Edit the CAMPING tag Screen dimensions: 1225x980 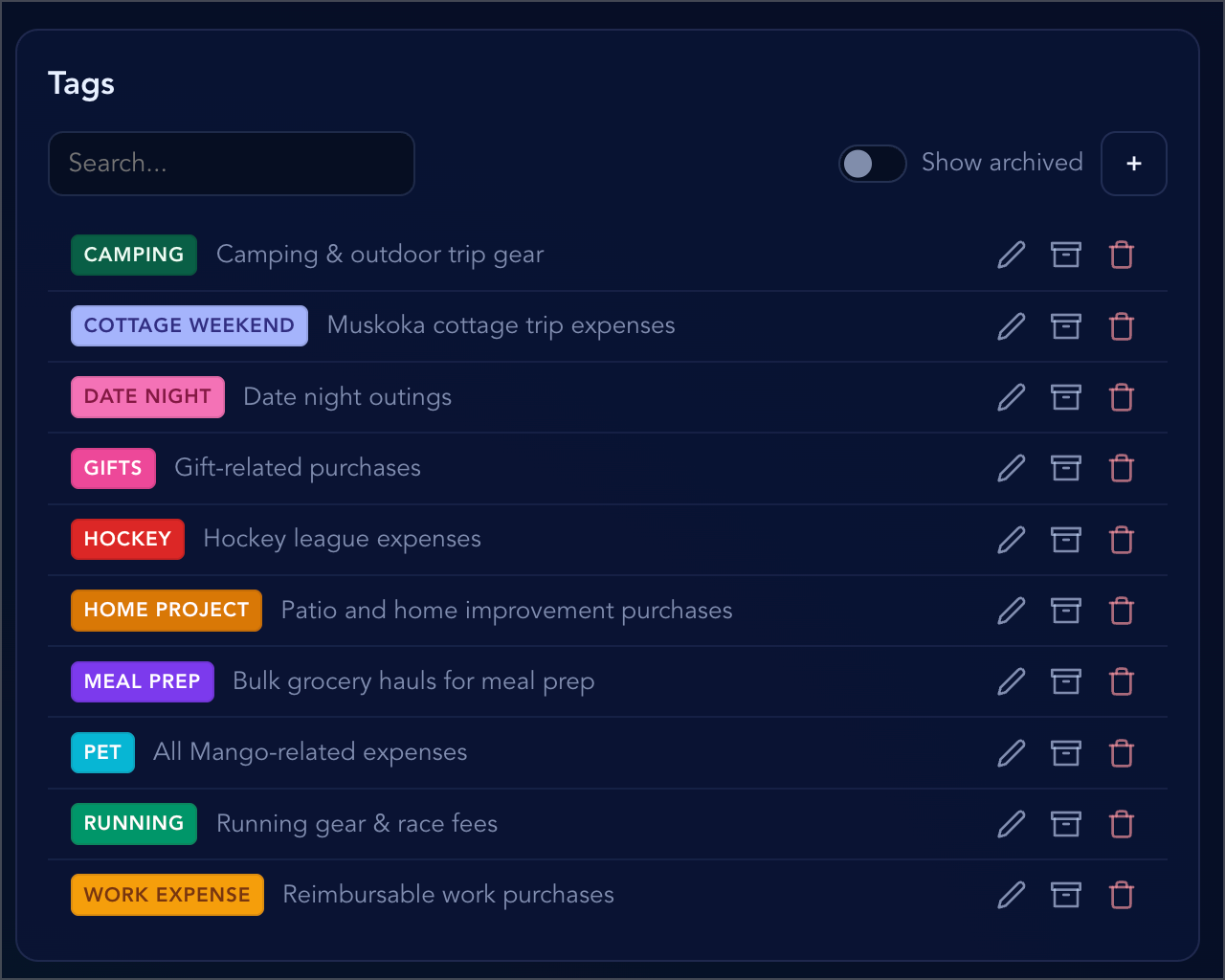click(1011, 255)
